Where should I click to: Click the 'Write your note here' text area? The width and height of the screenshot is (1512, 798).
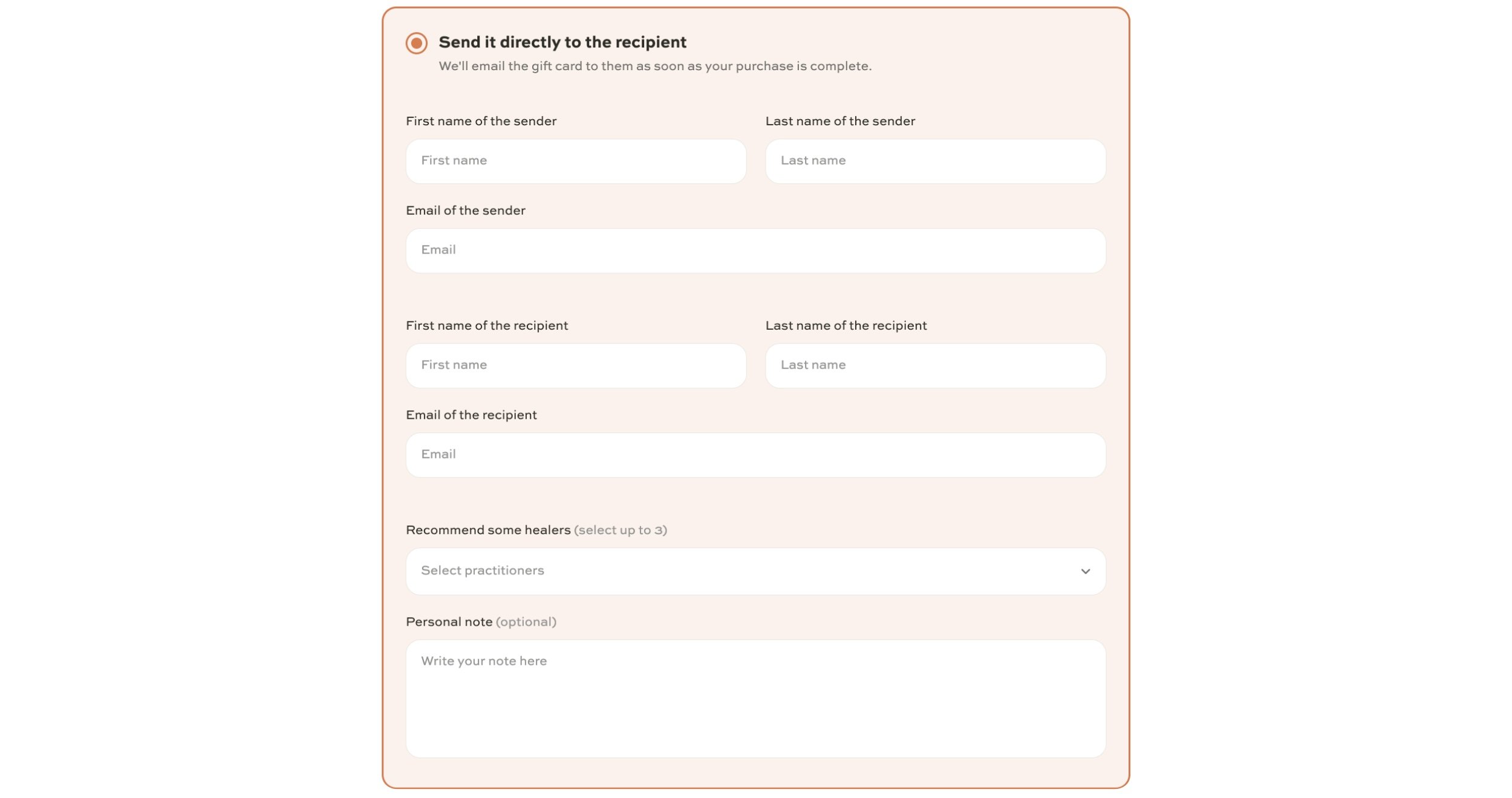click(x=755, y=699)
